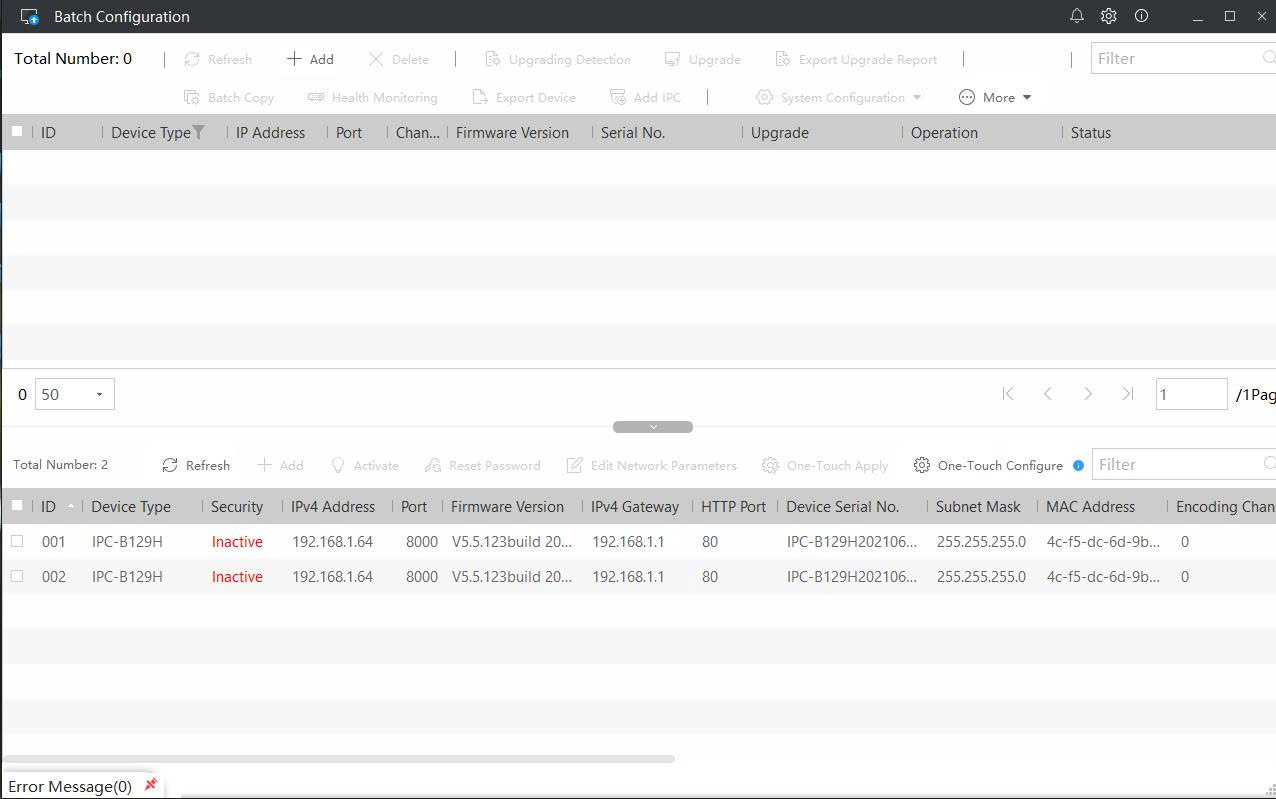The width and height of the screenshot is (1276, 799).
Task: Open settings via the title bar gear icon
Action: pyautogui.click(x=1108, y=16)
